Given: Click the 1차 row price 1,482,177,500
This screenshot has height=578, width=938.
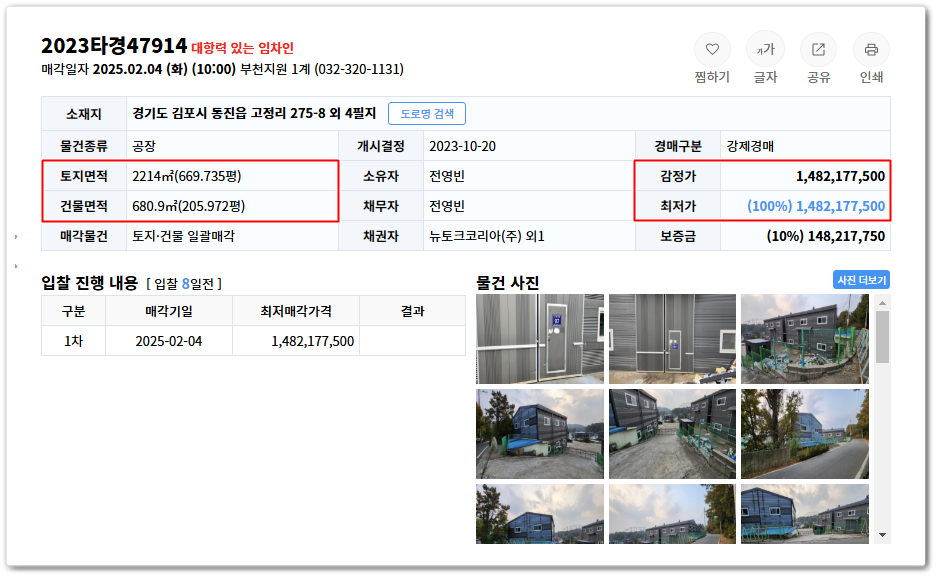Looking at the screenshot, I should [x=313, y=341].
